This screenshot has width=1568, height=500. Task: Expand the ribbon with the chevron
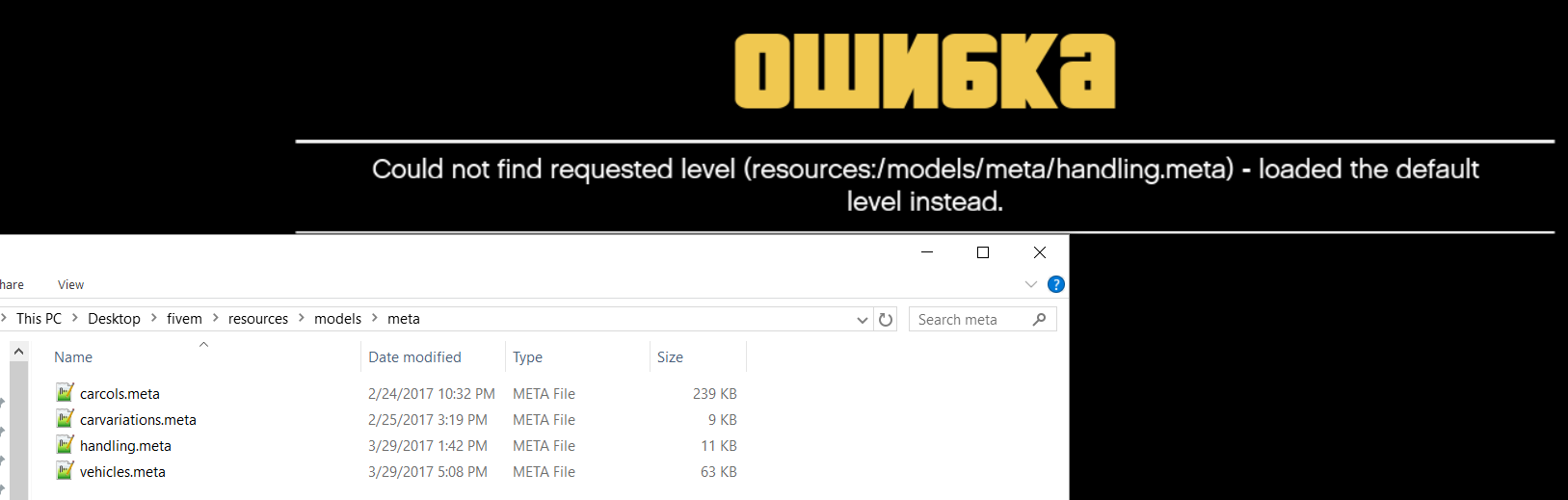1031,284
